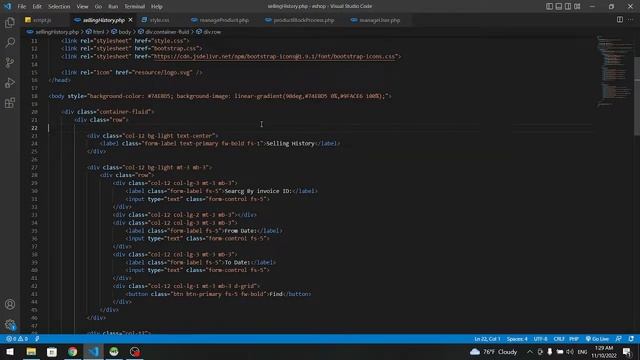Close the sellingHistory.php tab
The width and height of the screenshot is (640, 360).
point(130,20)
